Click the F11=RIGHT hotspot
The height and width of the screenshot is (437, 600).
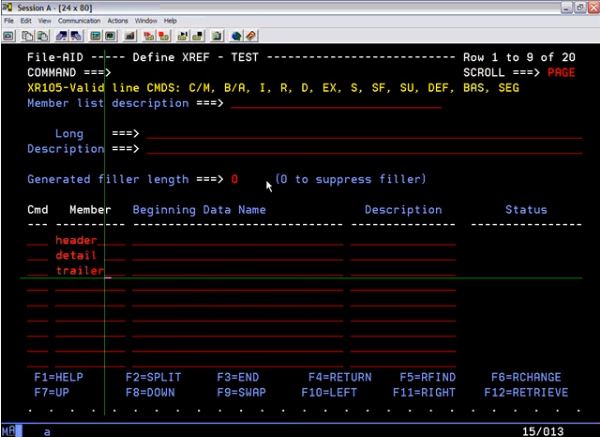(424, 393)
